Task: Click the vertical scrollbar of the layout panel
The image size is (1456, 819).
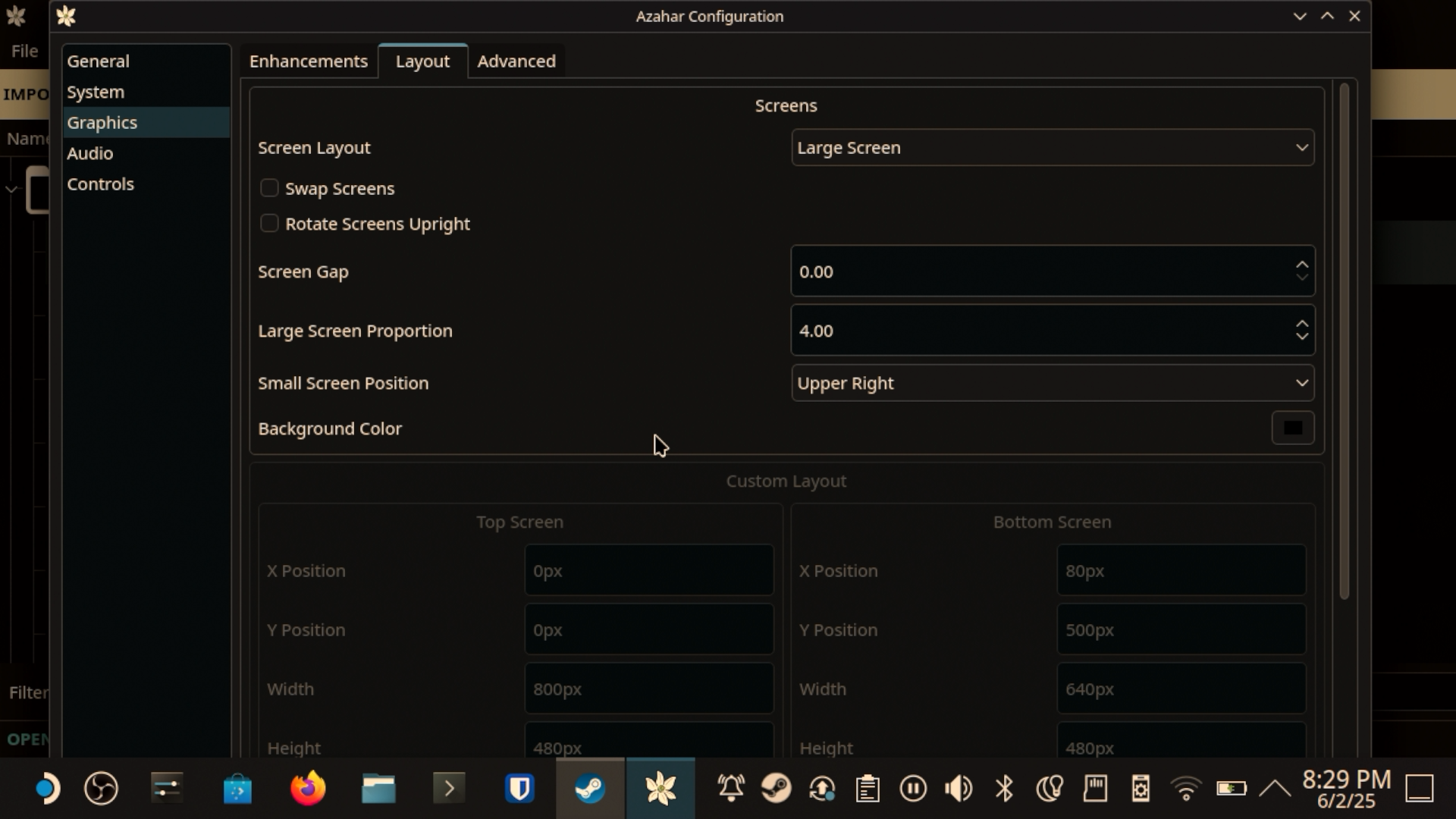Action: (1345, 341)
